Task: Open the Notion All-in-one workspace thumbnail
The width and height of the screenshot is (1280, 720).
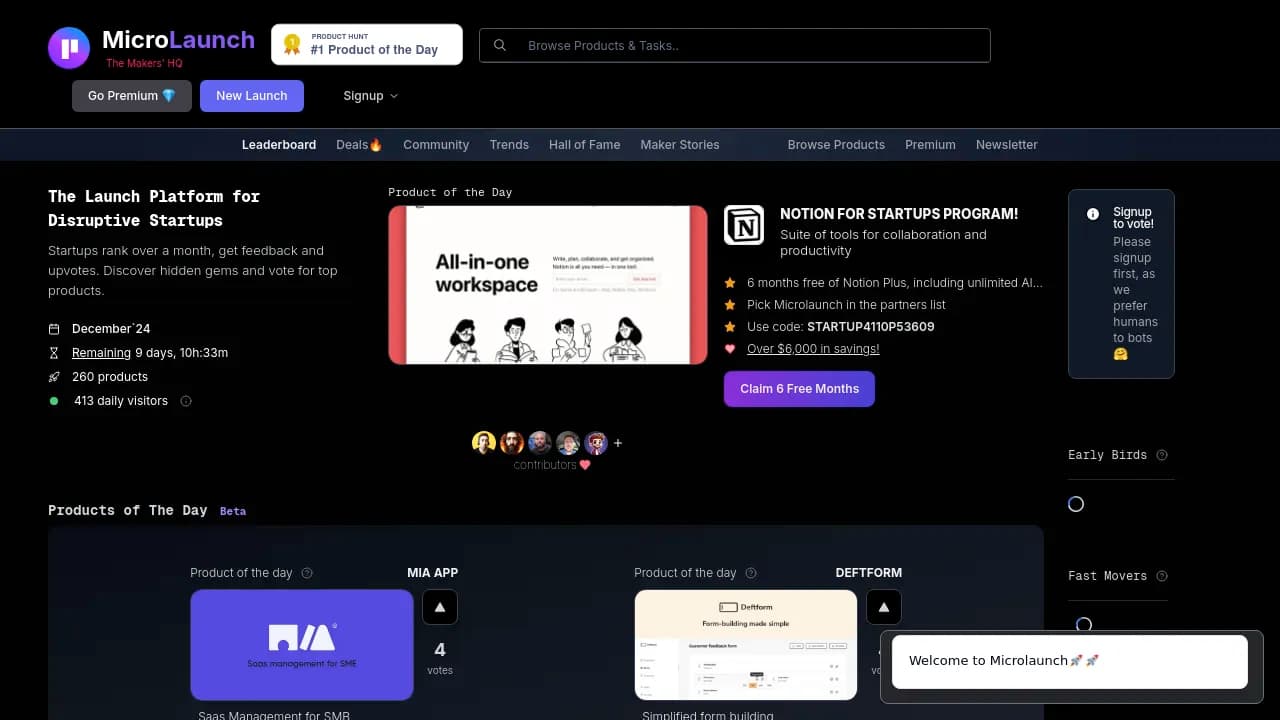Action: (x=548, y=285)
